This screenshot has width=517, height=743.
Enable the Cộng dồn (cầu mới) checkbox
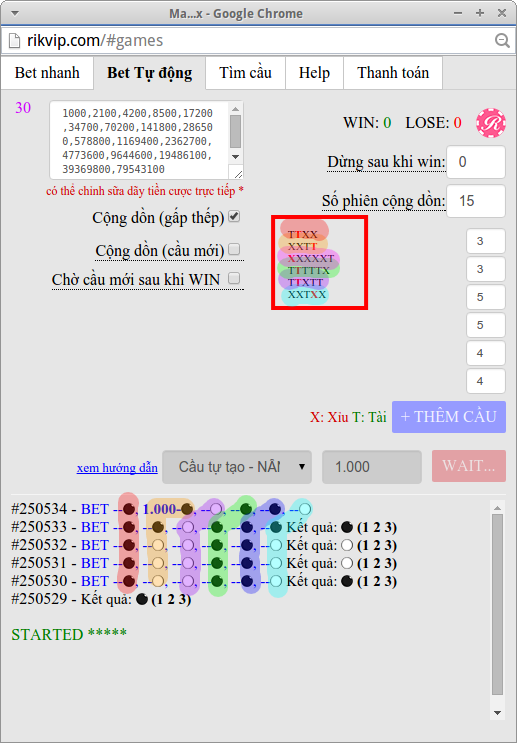pyautogui.click(x=234, y=249)
